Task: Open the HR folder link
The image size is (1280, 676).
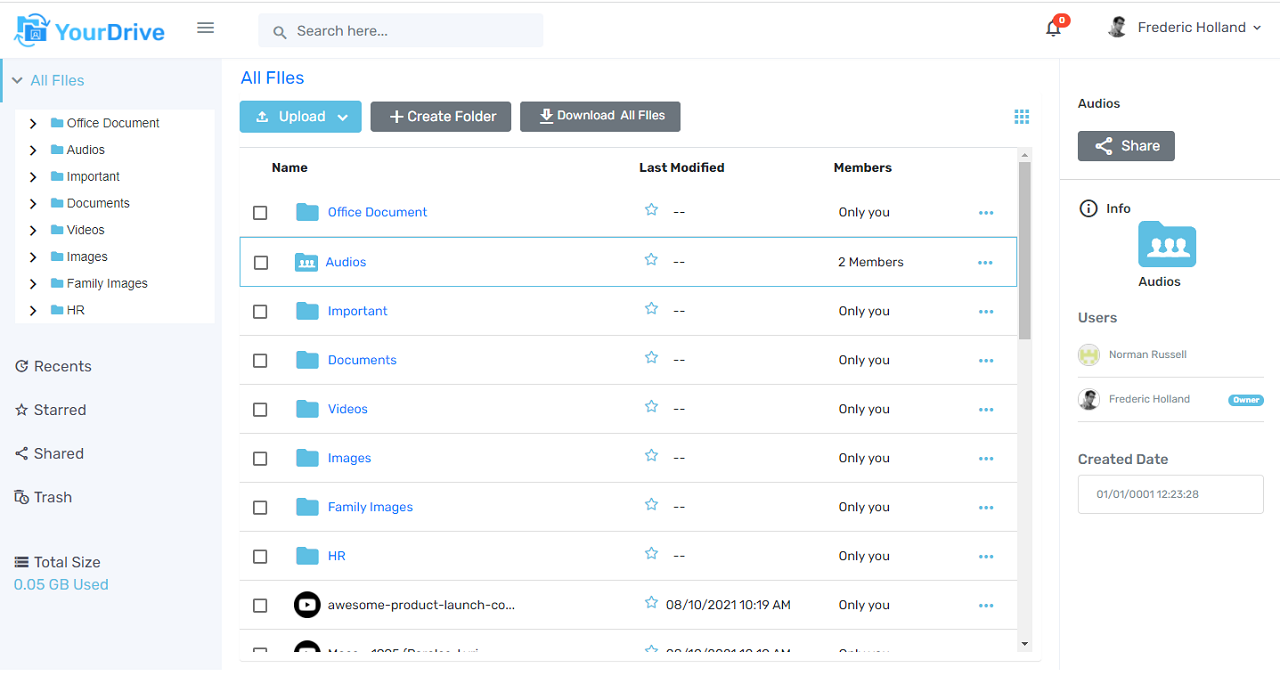Action: (336, 555)
